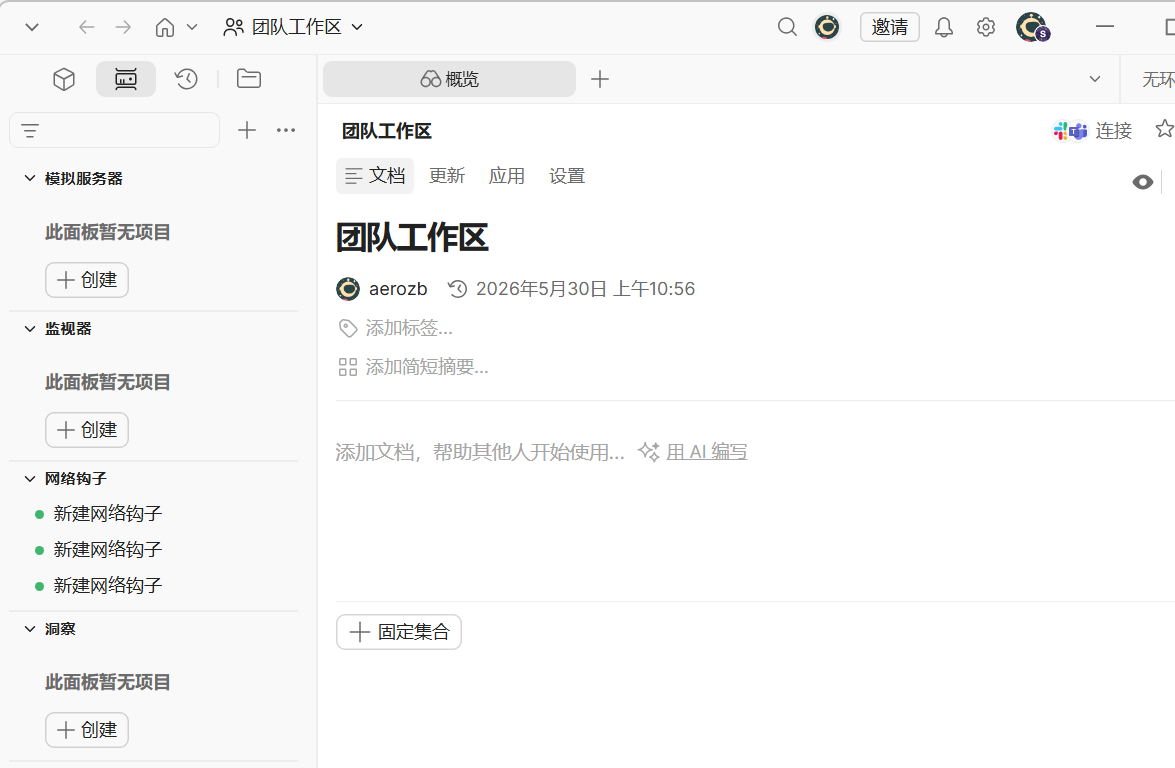The height and width of the screenshot is (768, 1175).
Task: Open the 团队工作区 workspace switcher dropdown
Action: [293, 27]
